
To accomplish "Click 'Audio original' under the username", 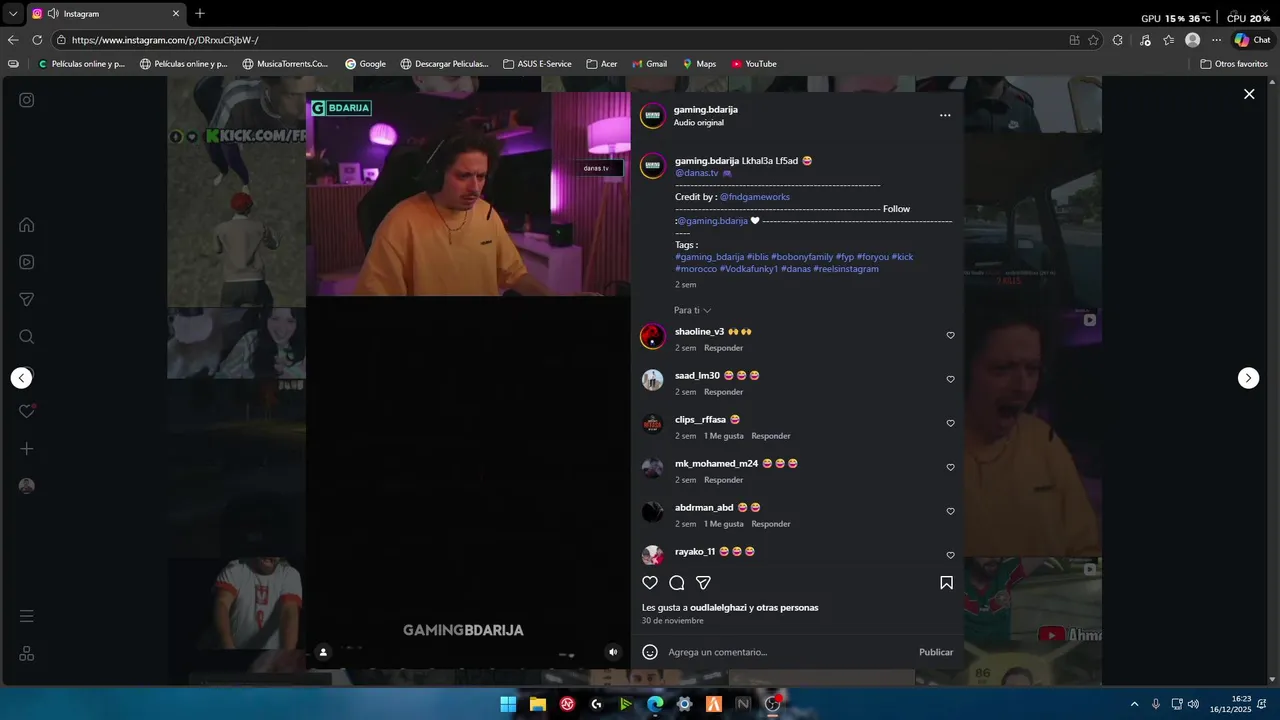I will pos(699,123).
